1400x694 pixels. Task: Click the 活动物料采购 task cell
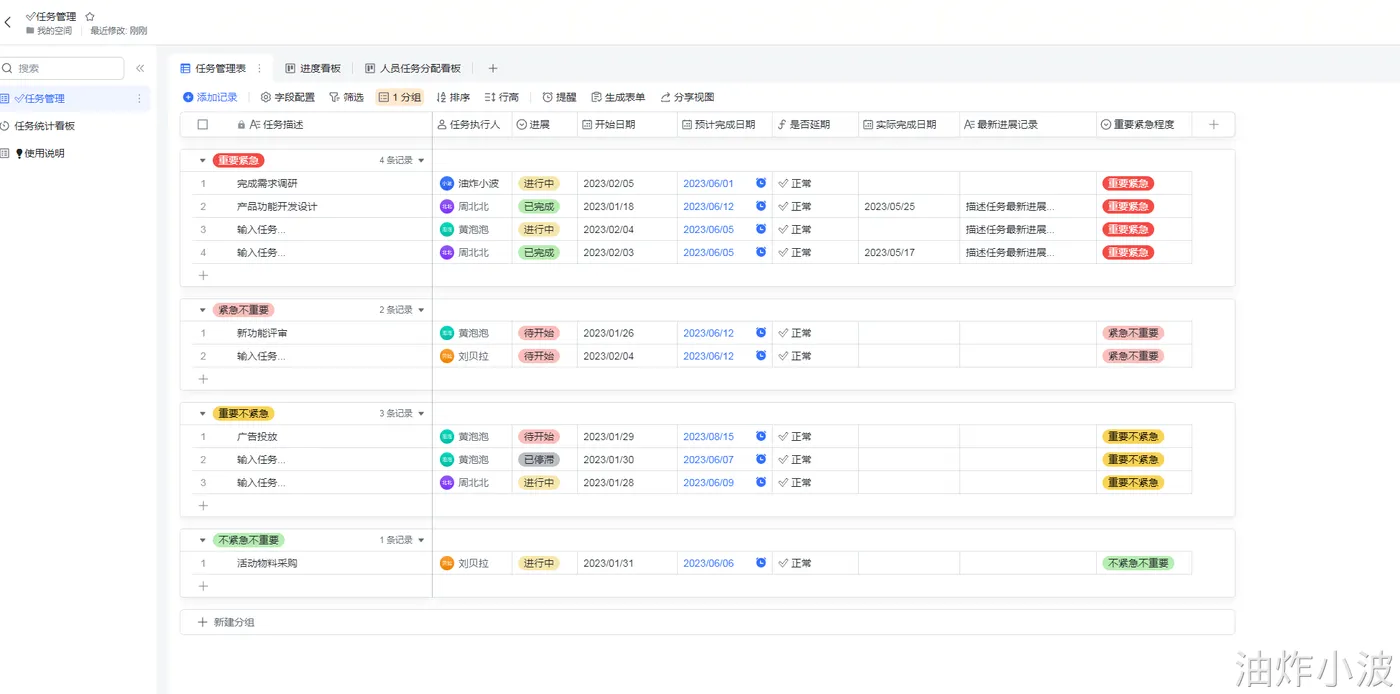pos(267,563)
